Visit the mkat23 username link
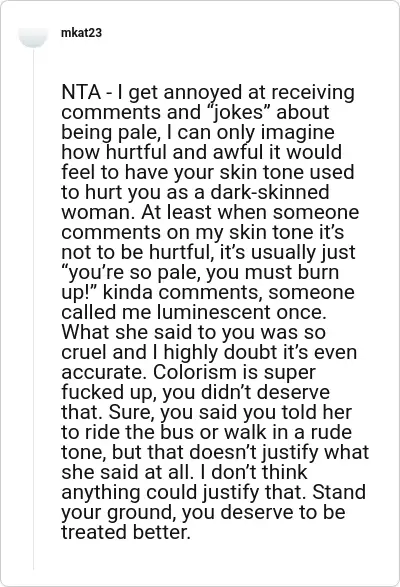This screenshot has width=400, height=587. pyautogui.click(x=81, y=33)
